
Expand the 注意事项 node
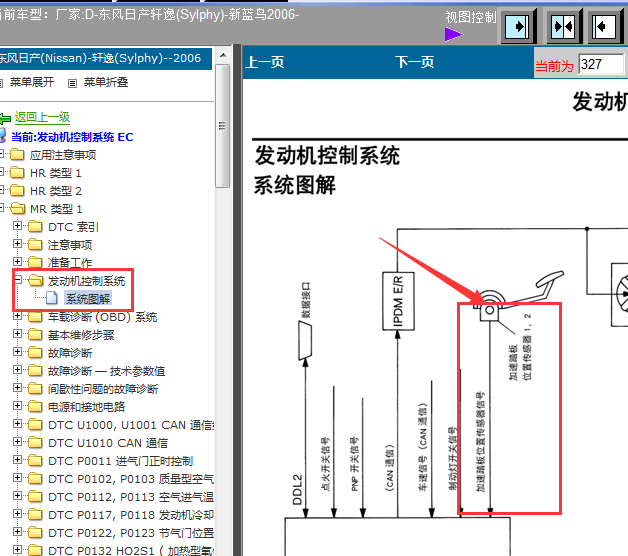[x=17, y=244]
